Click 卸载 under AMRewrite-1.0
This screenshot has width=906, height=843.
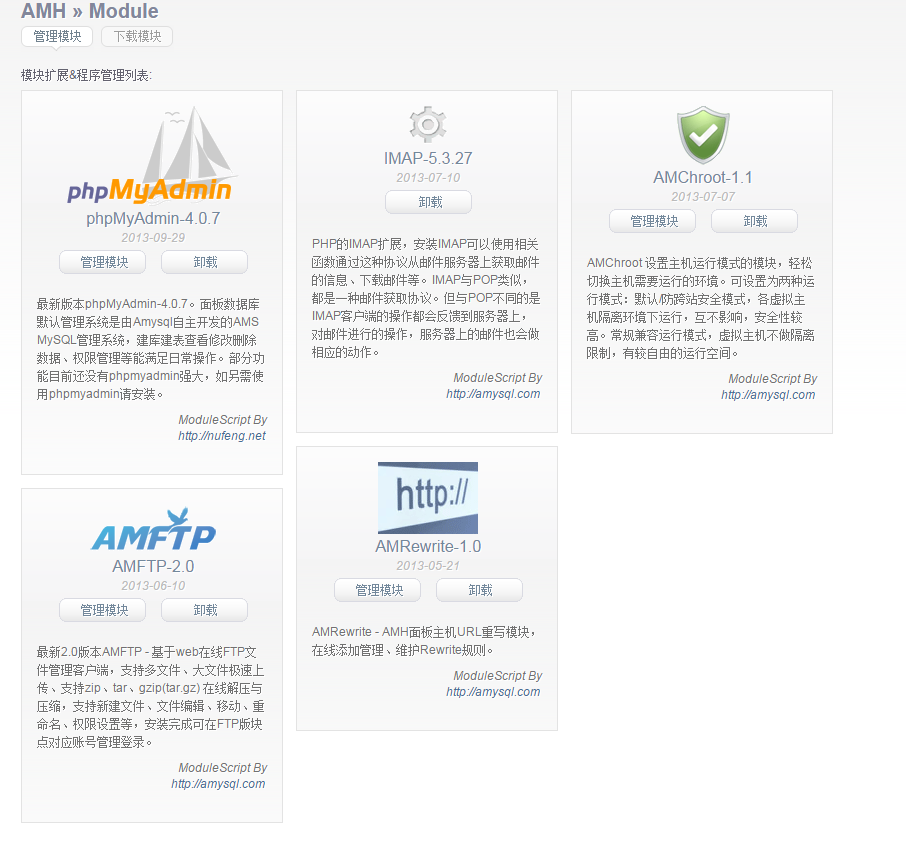click(x=479, y=590)
